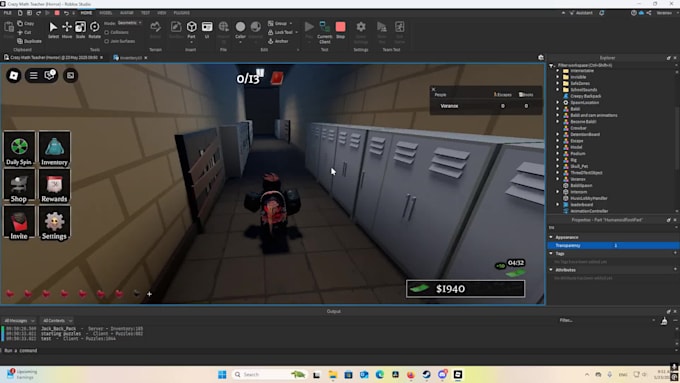The image size is (680, 383).
Task: Expand the SafeZones folder
Action: pos(558,83)
